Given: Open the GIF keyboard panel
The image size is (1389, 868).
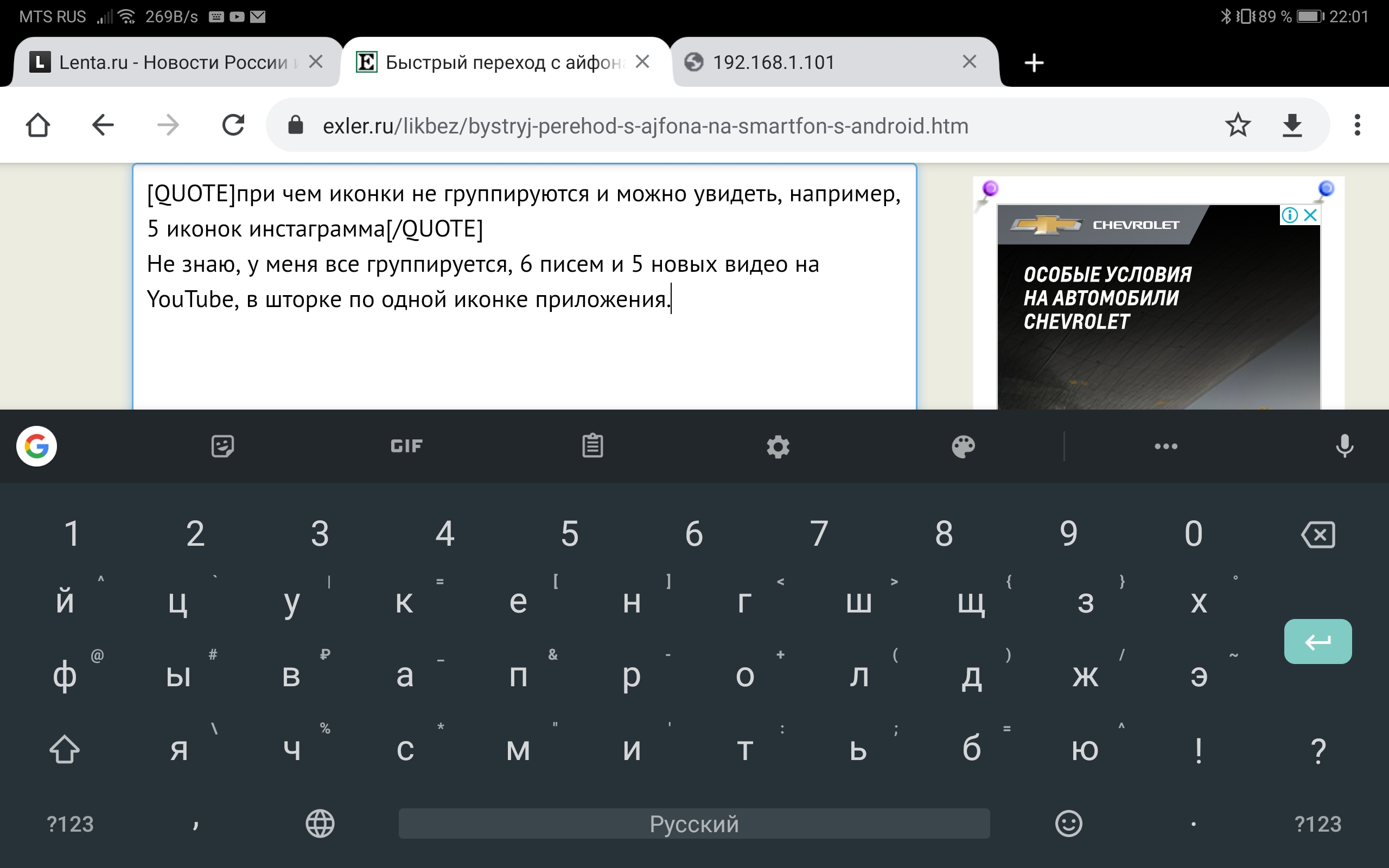Looking at the screenshot, I should [x=406, y=446].
